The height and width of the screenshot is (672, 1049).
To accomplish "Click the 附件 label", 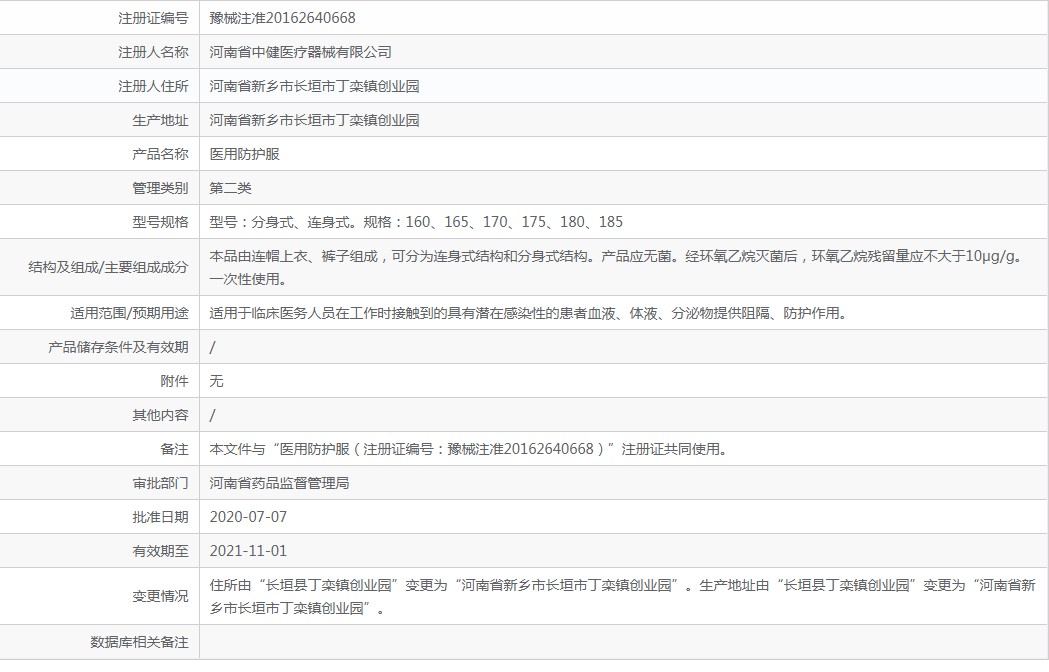I will click(175, 382).
